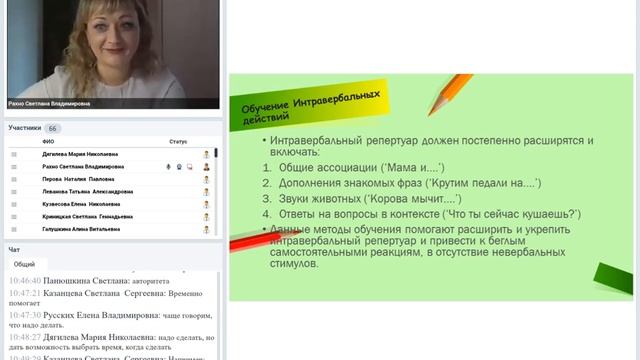The image size is (640, 360).
Task: Open the Общий chat tab
Action: click(x=24, y=264)
